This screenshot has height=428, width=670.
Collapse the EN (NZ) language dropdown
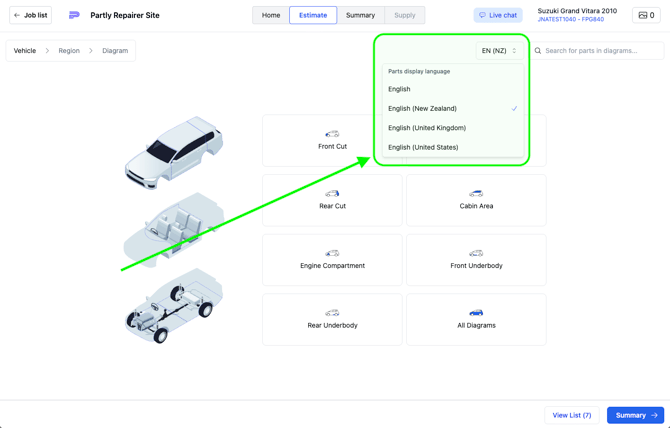point(499,50)
